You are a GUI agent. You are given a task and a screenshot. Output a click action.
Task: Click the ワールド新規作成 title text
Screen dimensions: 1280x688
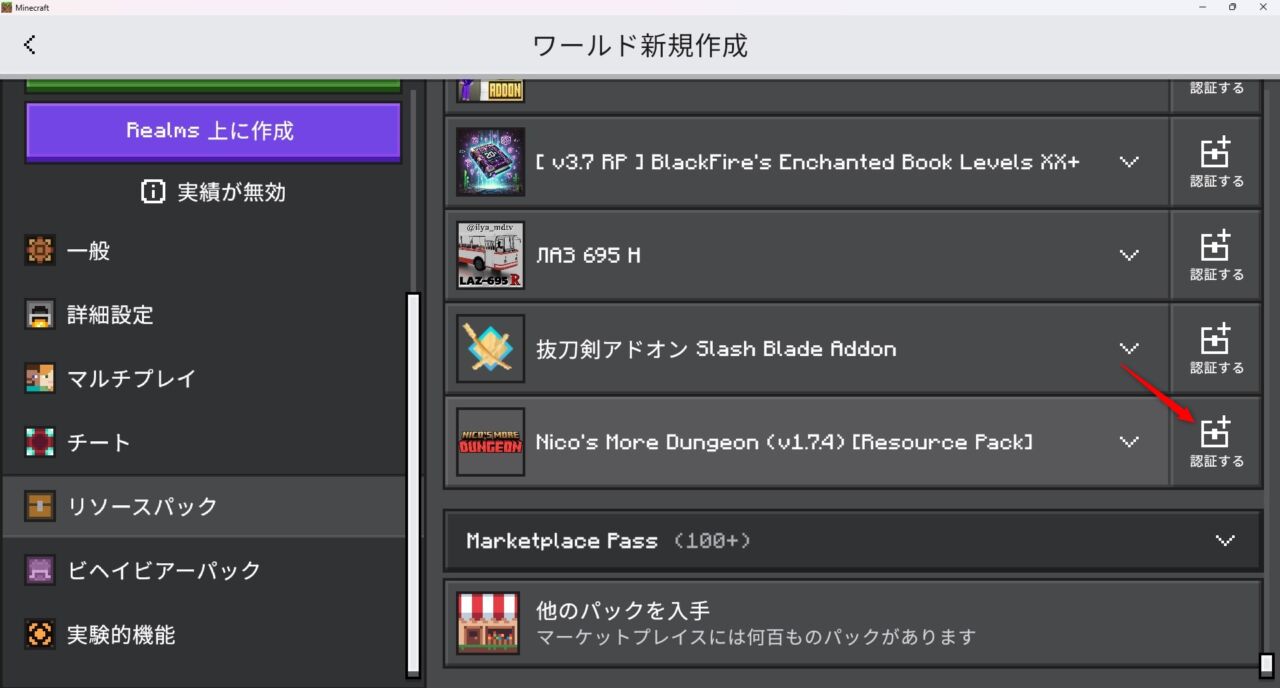640,46
